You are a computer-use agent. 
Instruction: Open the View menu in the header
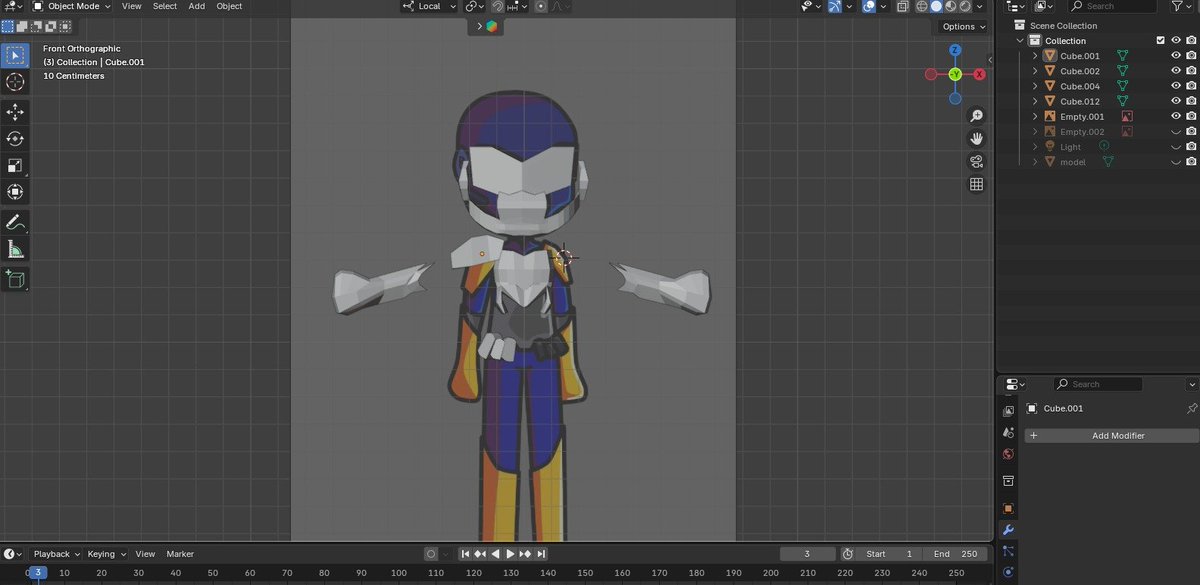[131, 6]
